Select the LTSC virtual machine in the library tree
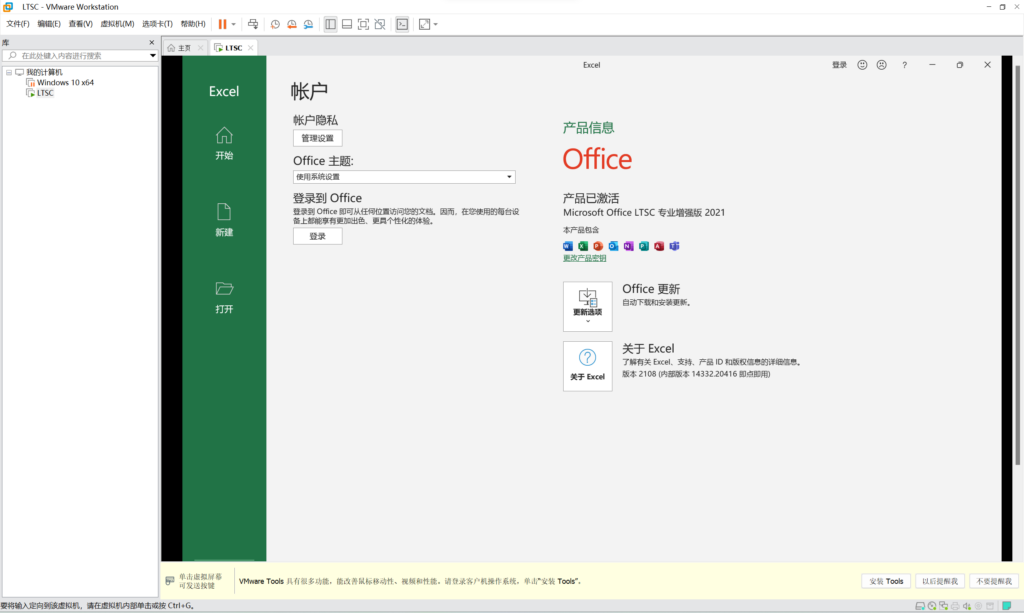Viewport: 1024px width, 613px height. click(45, 93)
